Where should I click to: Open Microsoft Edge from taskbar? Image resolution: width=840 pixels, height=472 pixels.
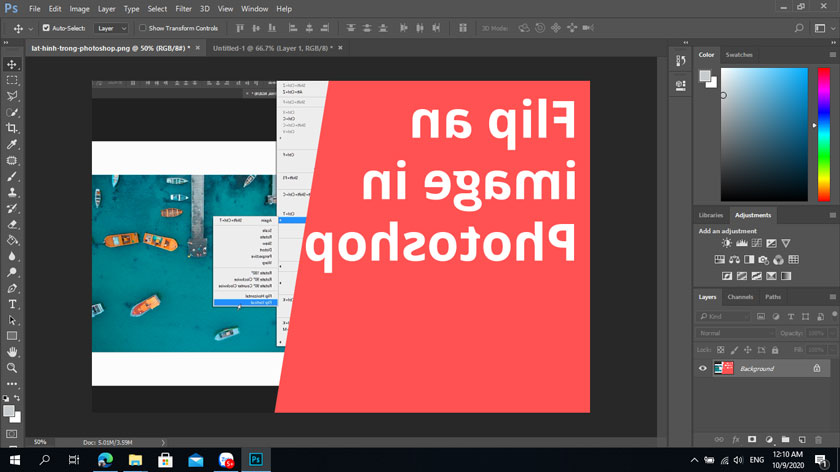pos(106,460)
